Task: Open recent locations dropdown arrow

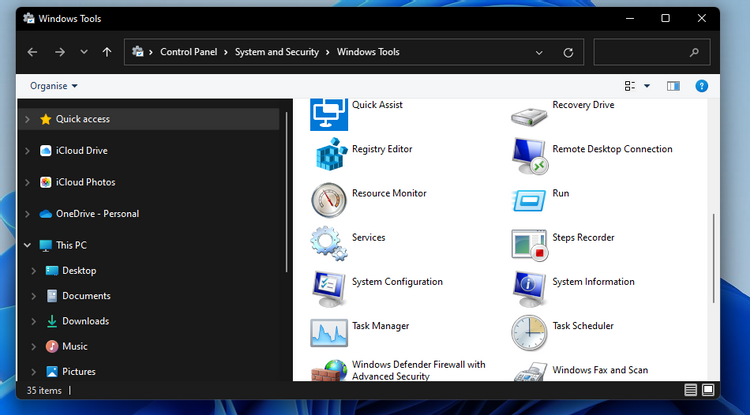Action: pos(84,52)
